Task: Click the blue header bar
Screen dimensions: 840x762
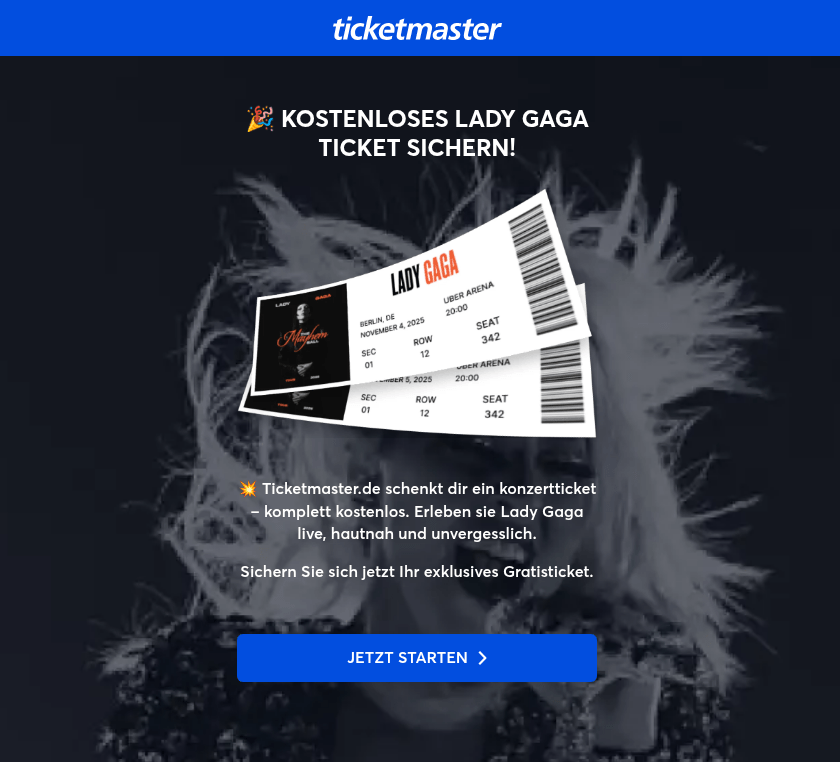Action: (x=420, y=28)
